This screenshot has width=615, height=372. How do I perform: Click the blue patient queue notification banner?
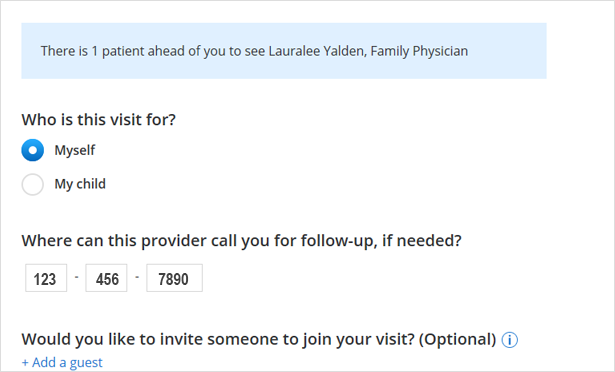284,51
